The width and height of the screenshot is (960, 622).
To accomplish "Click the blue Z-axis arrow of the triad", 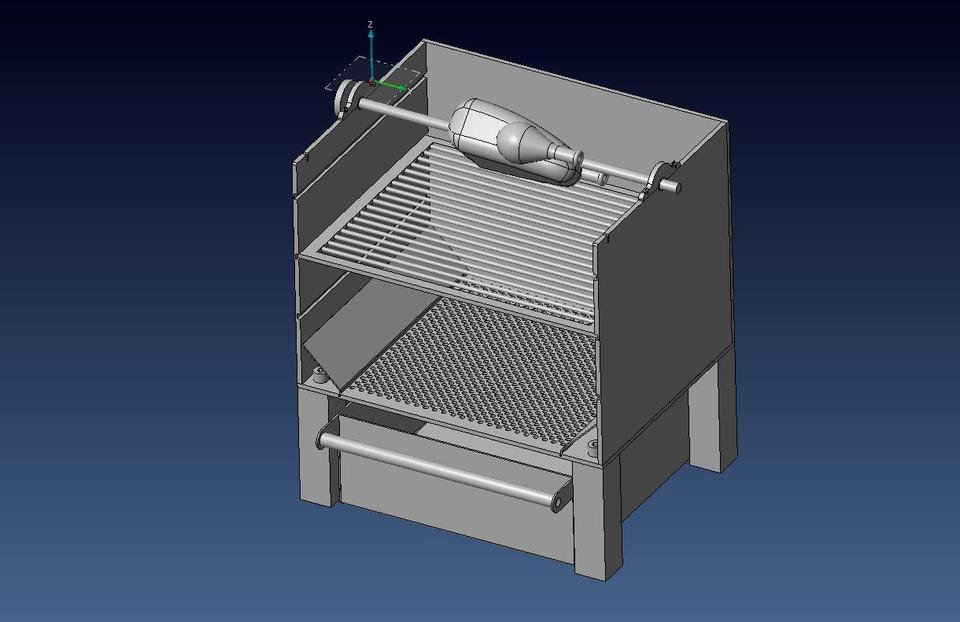I will 371,40.
